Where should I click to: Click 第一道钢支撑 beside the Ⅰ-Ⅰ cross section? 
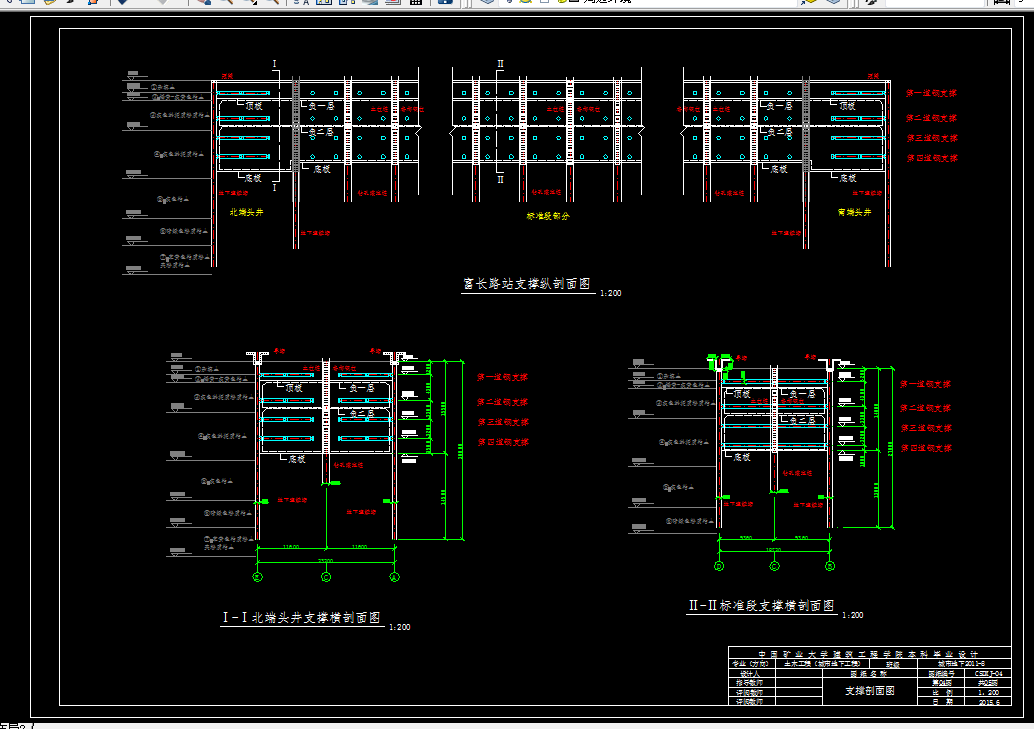point(502,377)
